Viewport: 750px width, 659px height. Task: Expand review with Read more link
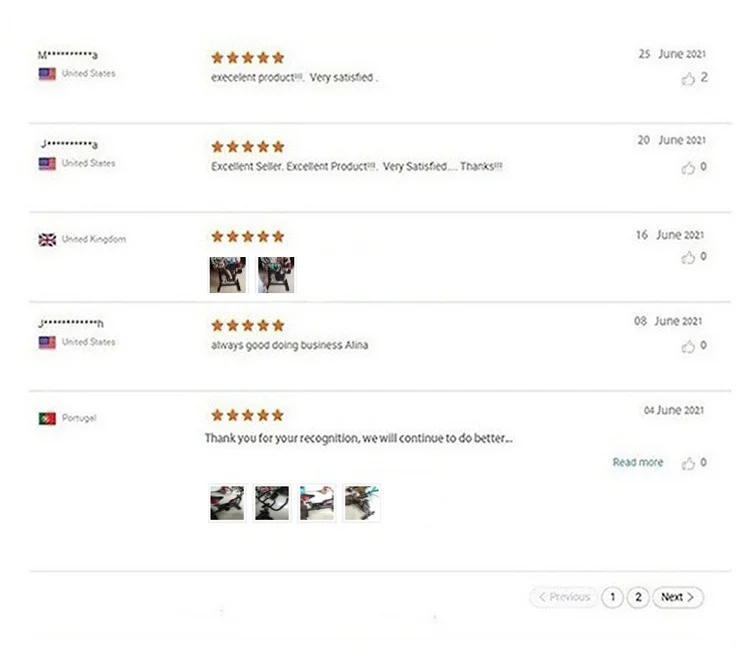click(638, 462)
